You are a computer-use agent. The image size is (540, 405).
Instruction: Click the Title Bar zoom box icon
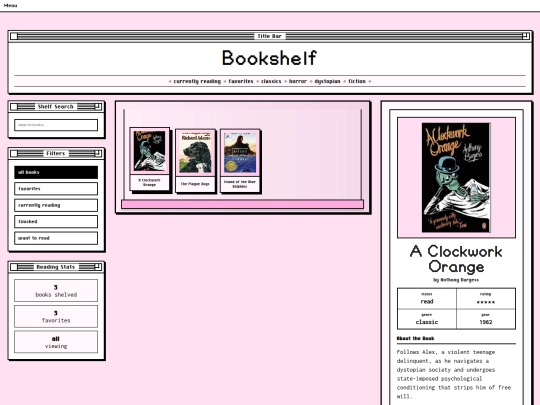526,36
